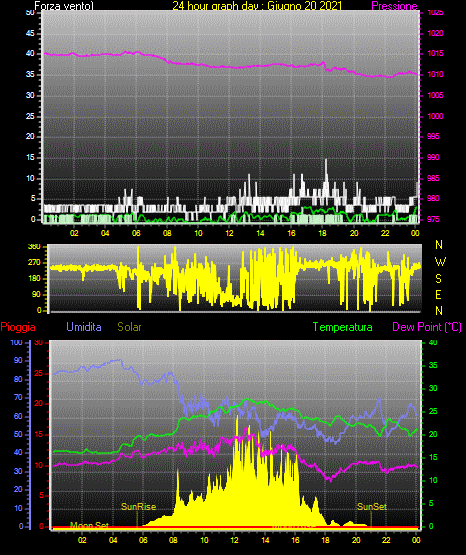
Task: Click the 45 wind axis value
Action: coord(30,34)
